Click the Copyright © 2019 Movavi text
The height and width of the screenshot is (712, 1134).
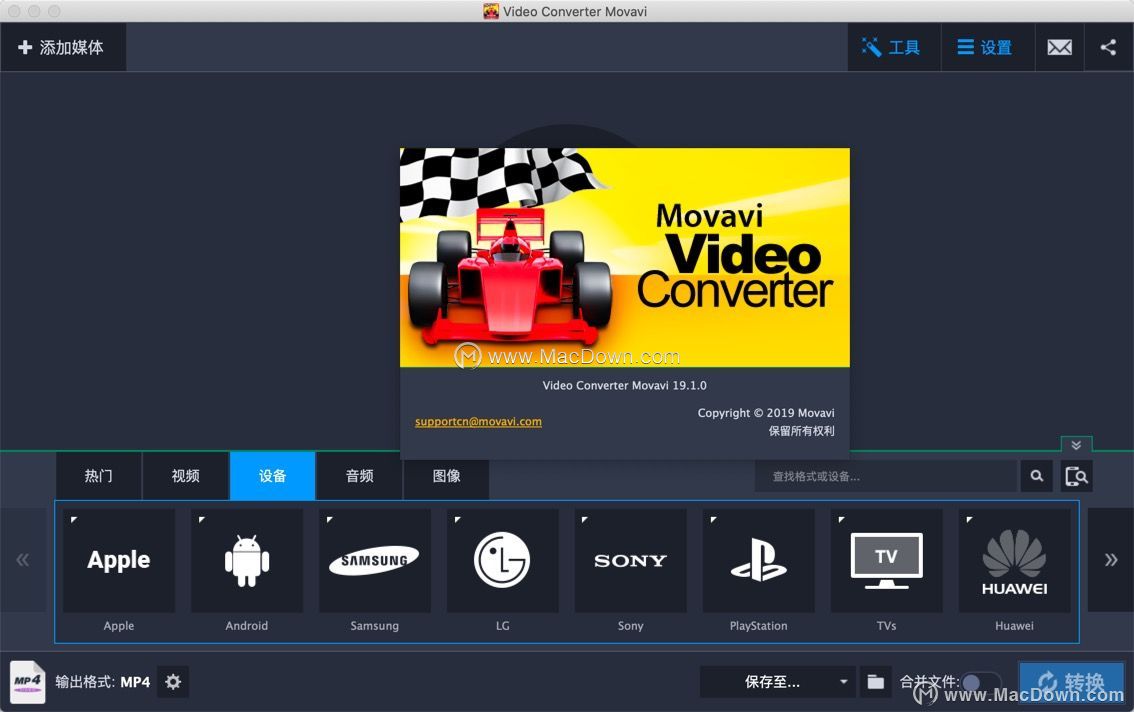766,412
